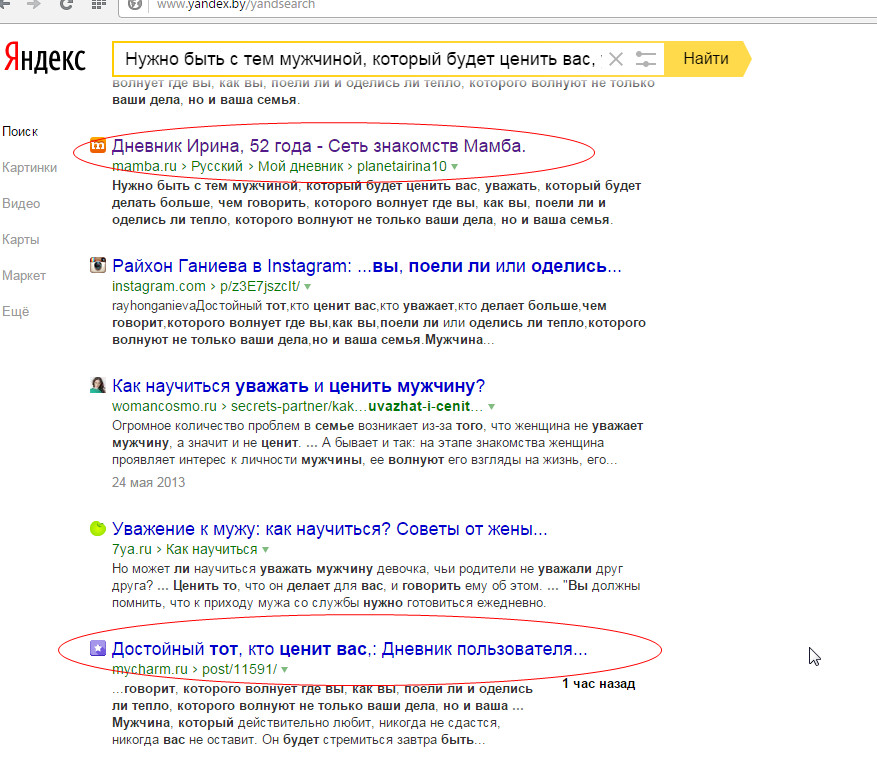877x762 pixels.
Task: Open the post/11591/ path link
Action: pyautogui.click(x=239, y=669)
